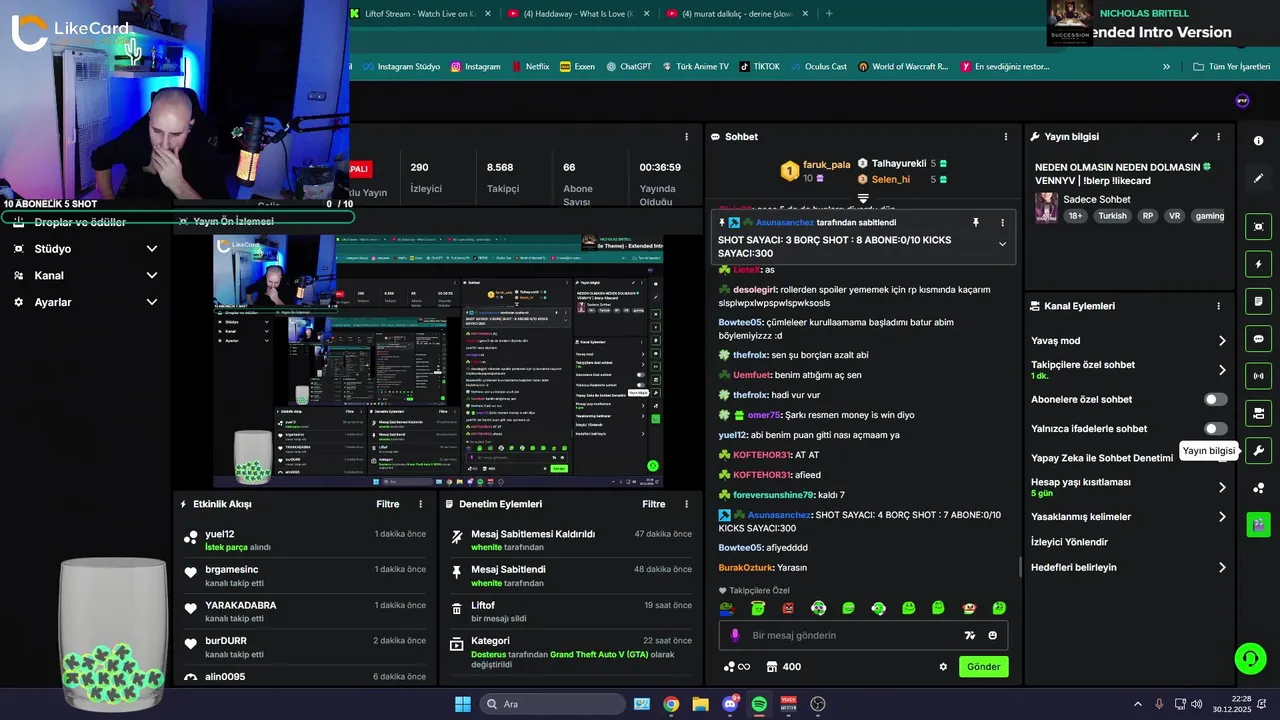Click the purple microphone icon in chat box

(x=735, y=635)
